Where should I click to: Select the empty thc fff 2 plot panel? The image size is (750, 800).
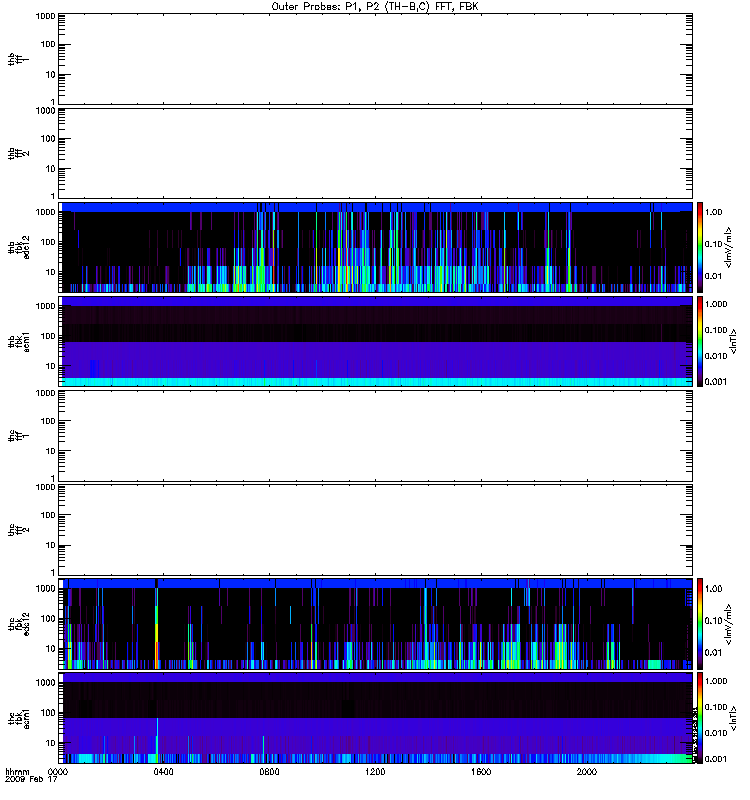[376, 530]
